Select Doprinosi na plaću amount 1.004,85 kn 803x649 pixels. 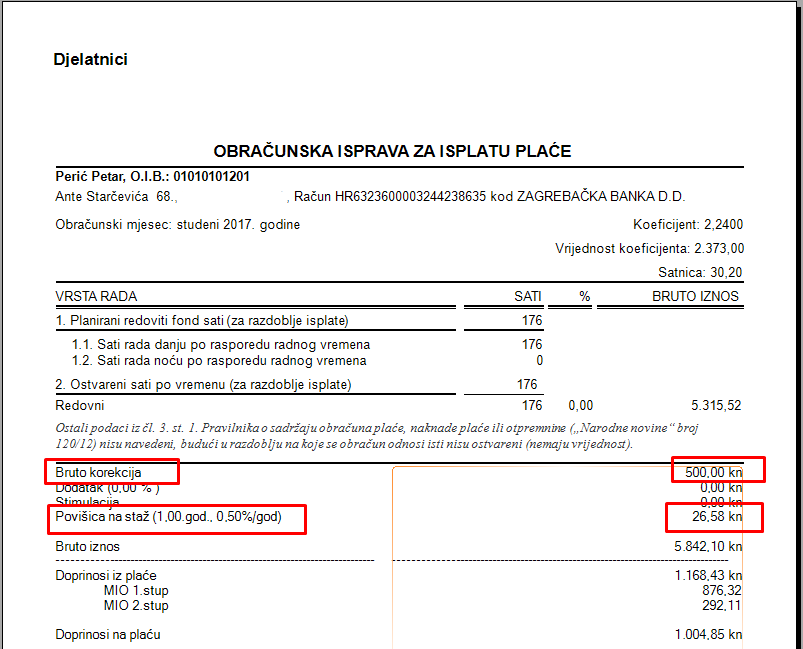point(708,635)
